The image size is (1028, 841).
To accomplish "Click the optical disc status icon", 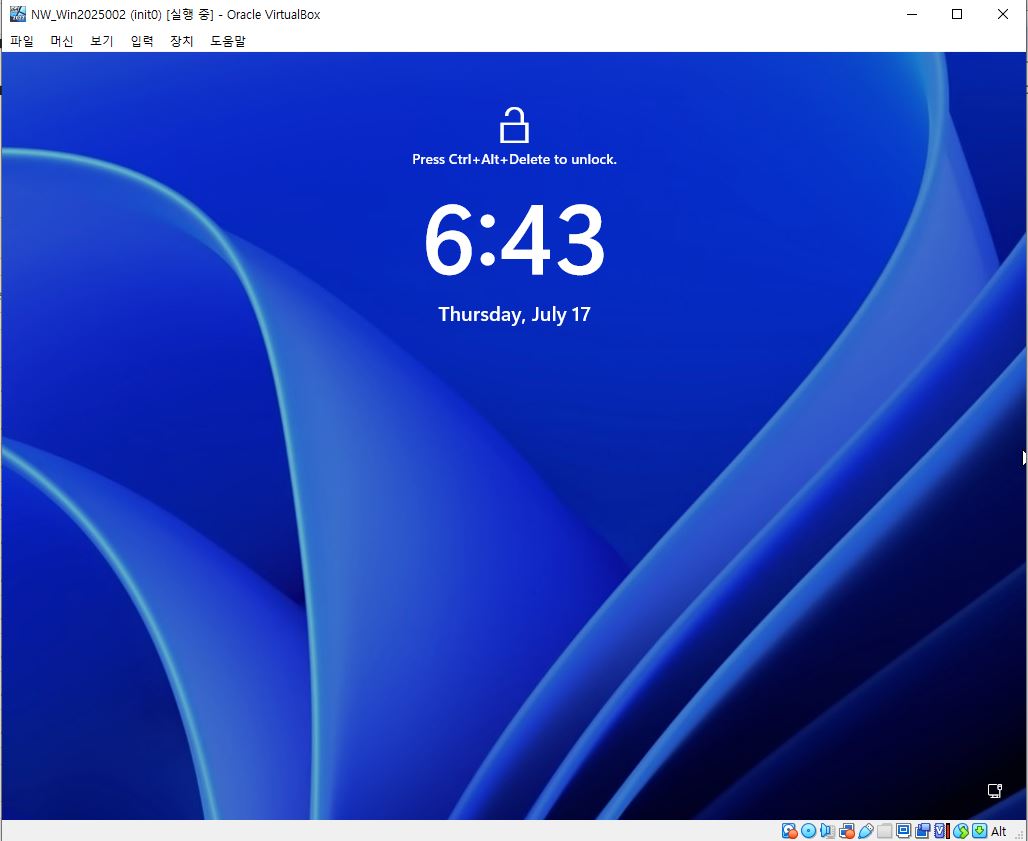I will tap(808, 831).
